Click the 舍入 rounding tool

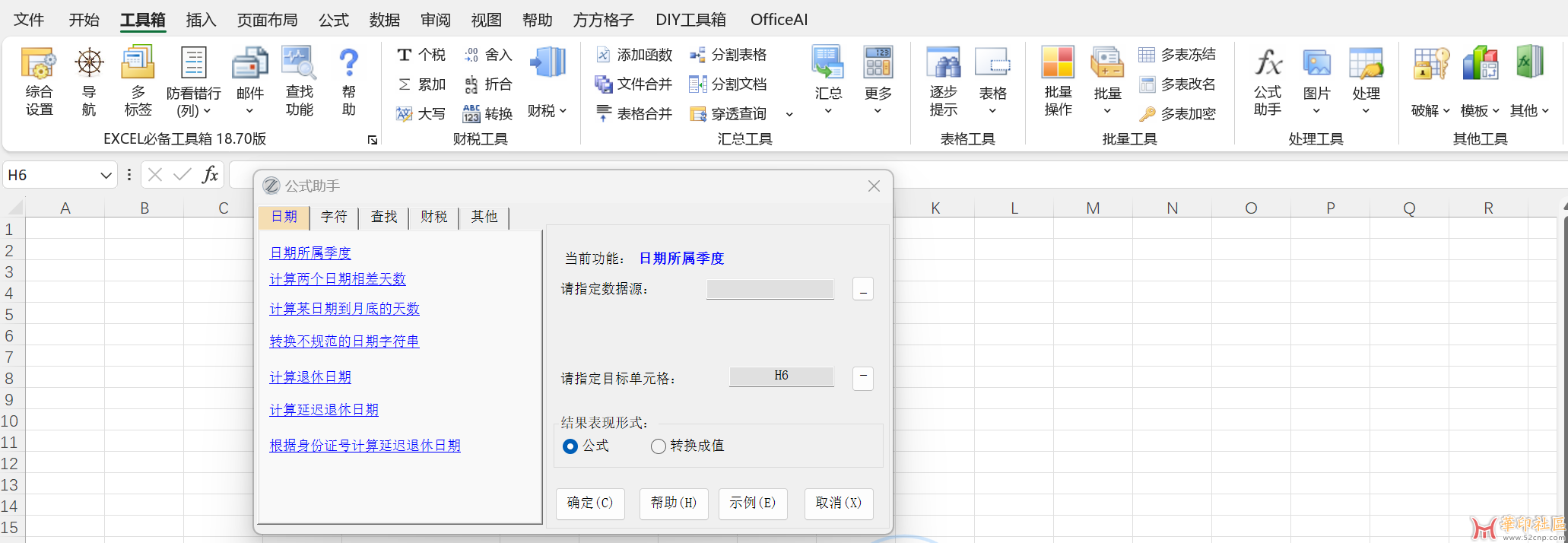[x=488, y=55]
